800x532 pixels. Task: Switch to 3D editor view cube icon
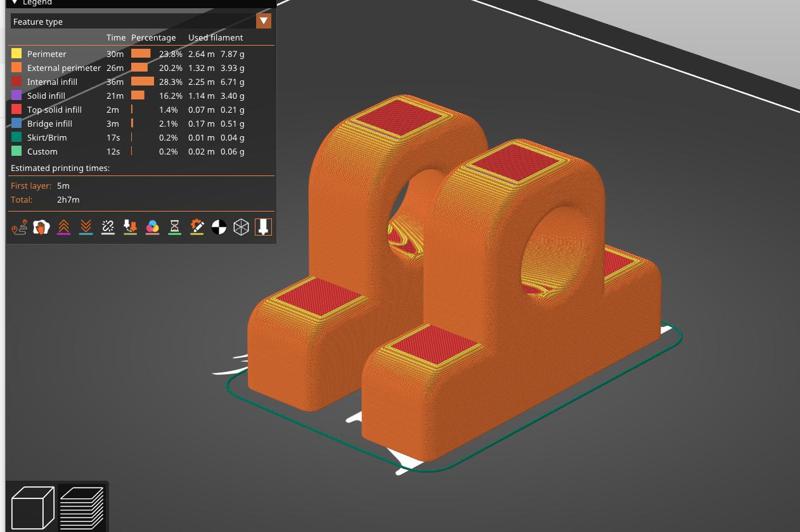[33, 507]
